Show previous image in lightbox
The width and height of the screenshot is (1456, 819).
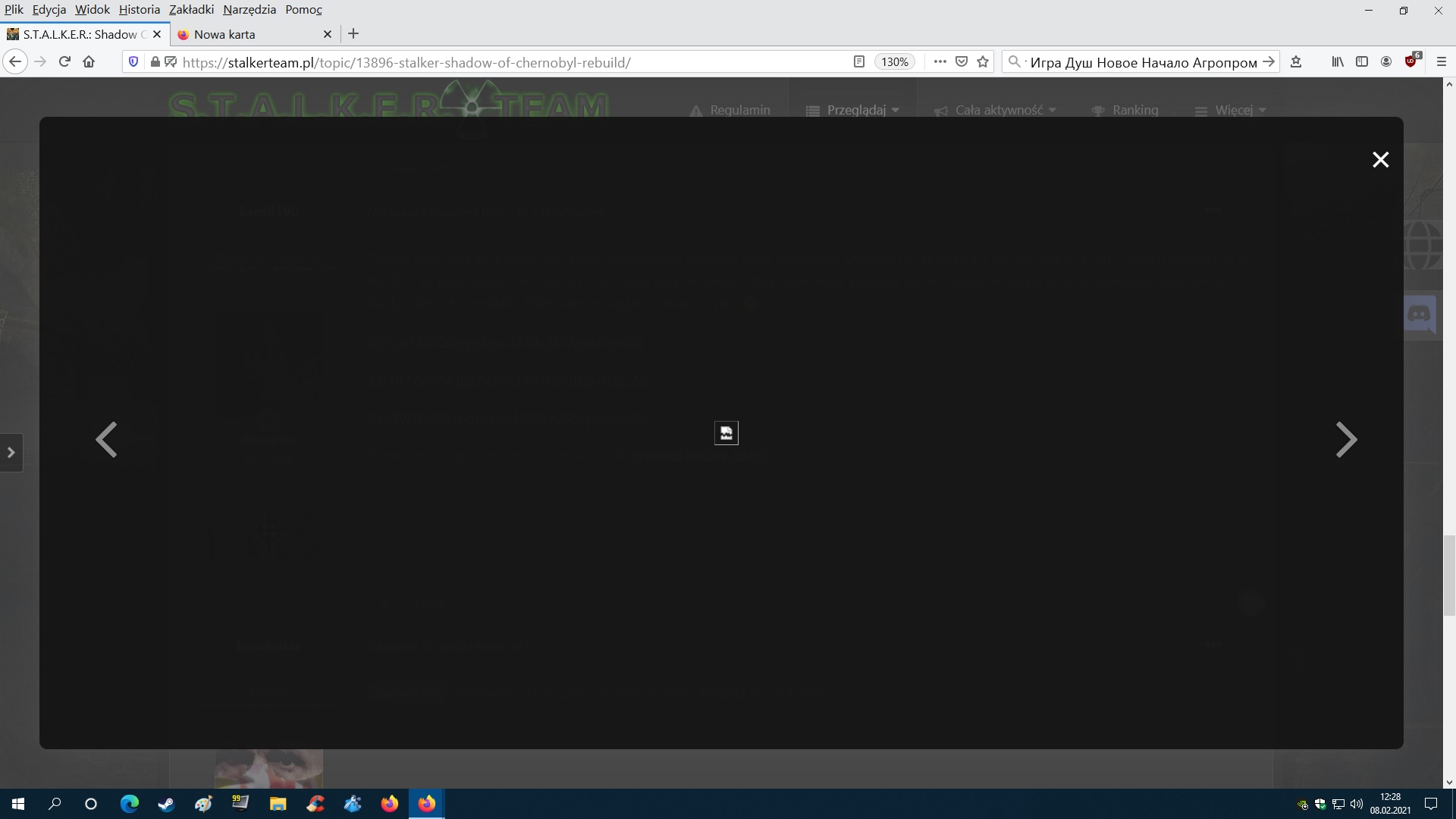tap(106, 440)
